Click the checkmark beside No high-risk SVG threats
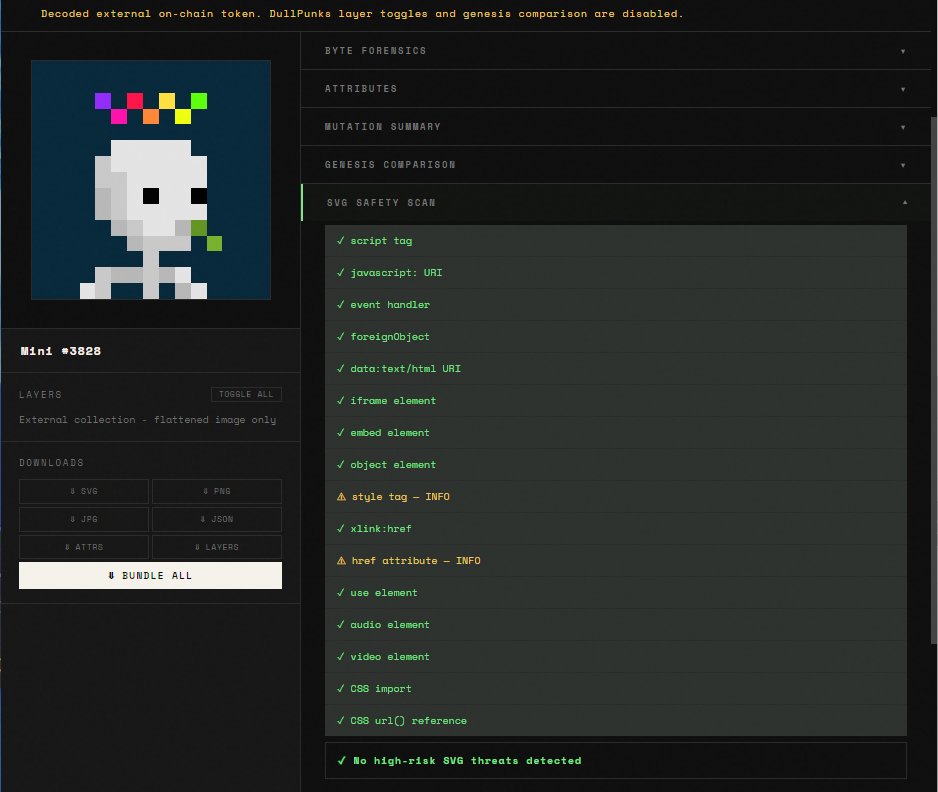 [x=341, y=760]
